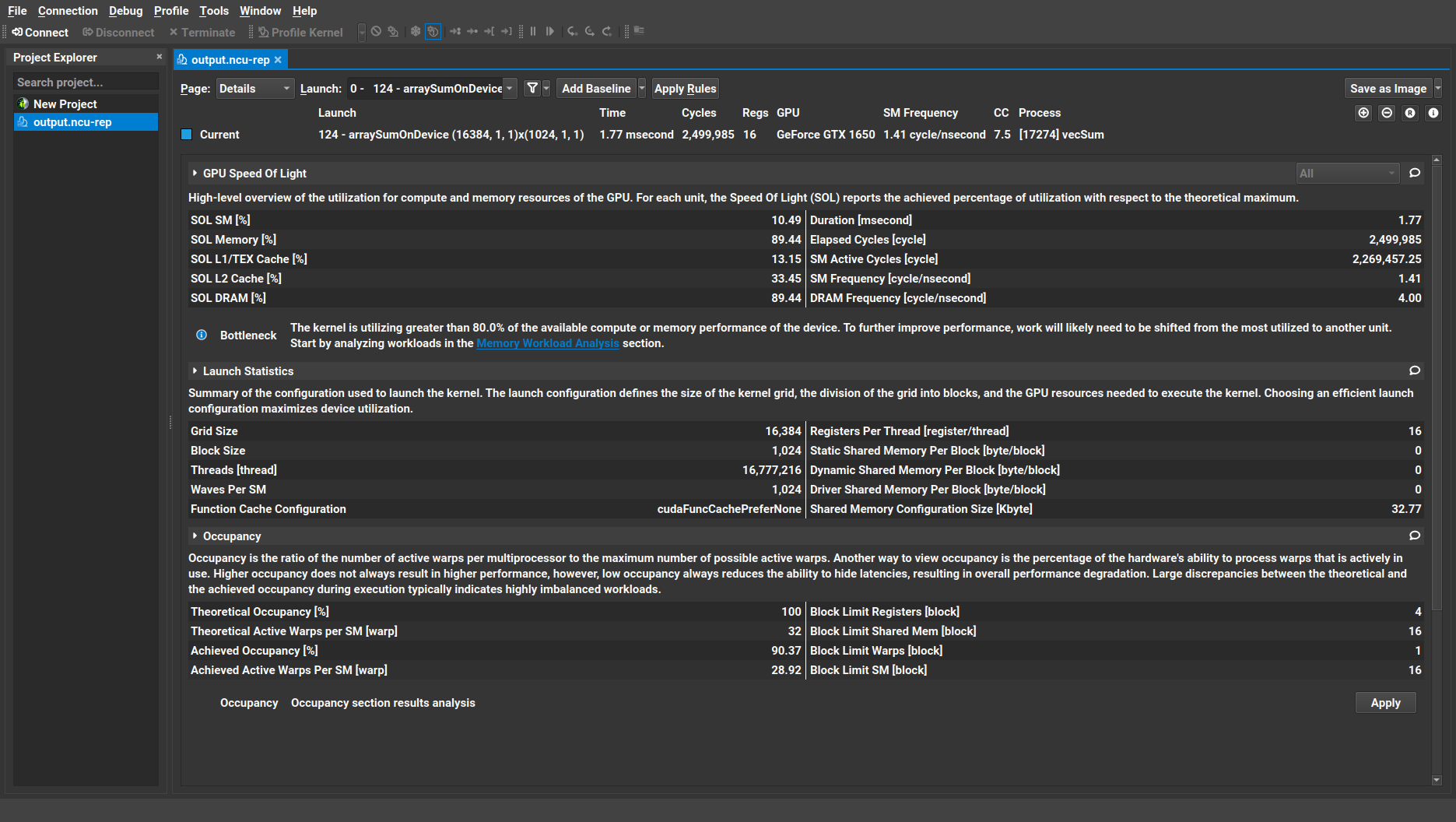The width and height of the screenshot is (1456, 822).
Task: Click the pause bars toolbar icon
Action: tap(533, 31)
